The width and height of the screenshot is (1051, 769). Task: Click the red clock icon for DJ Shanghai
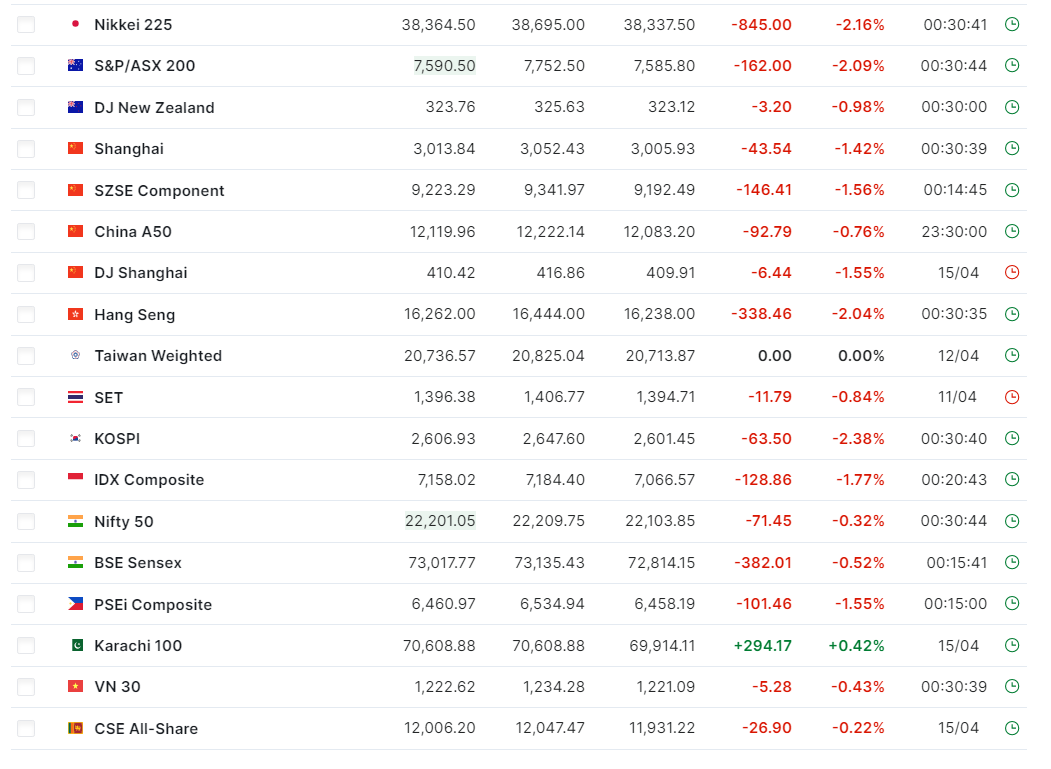1012,273
